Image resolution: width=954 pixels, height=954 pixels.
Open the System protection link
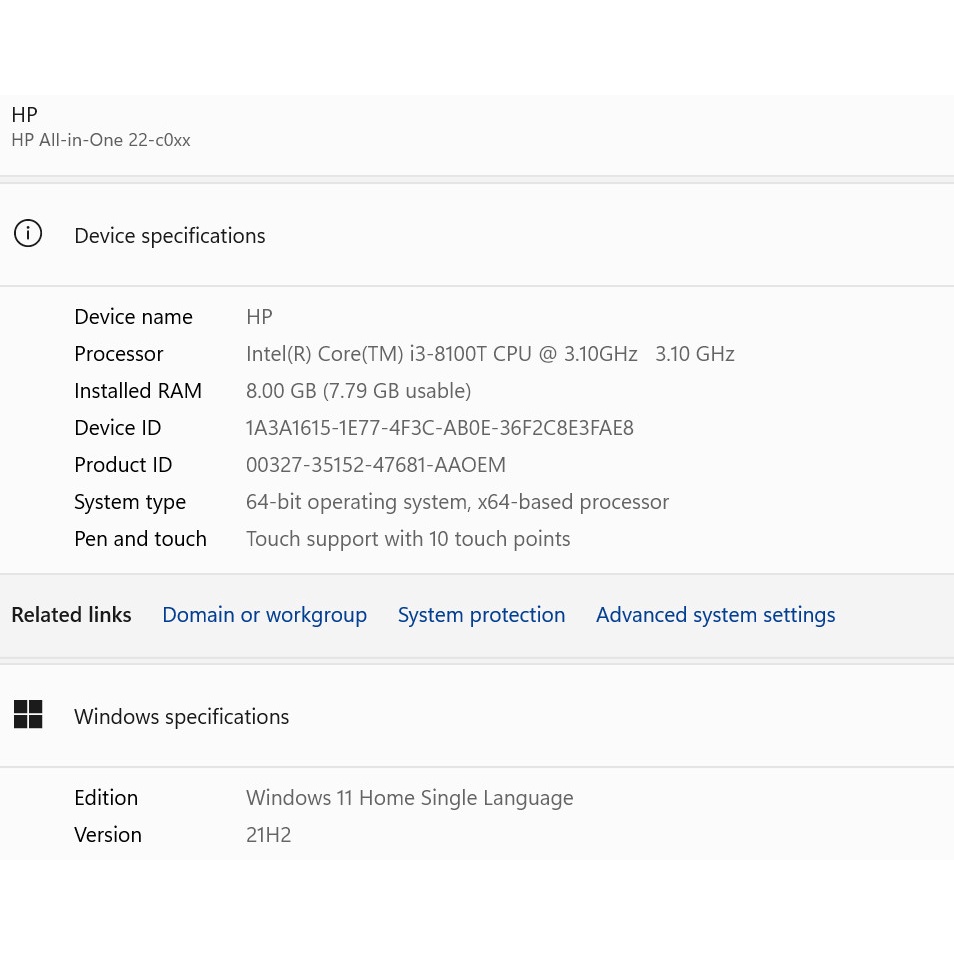tap(481, 615)
